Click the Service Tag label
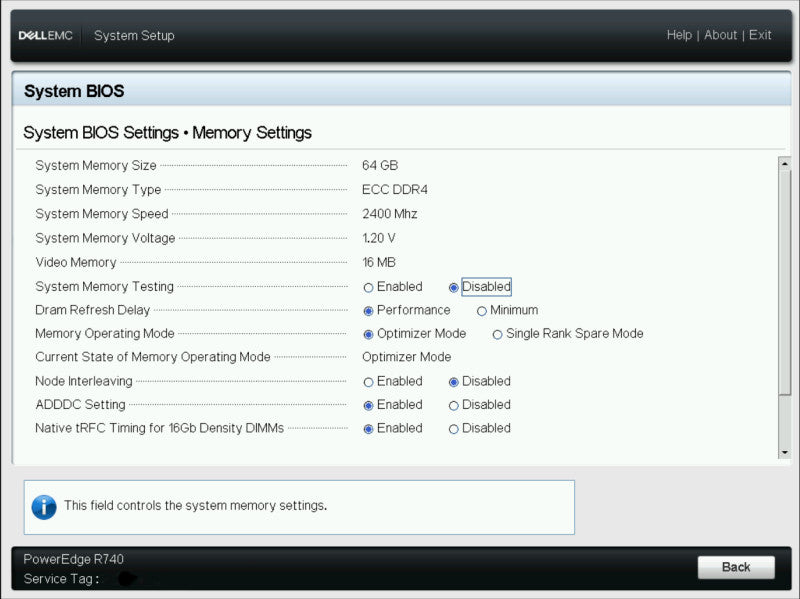 61,579
